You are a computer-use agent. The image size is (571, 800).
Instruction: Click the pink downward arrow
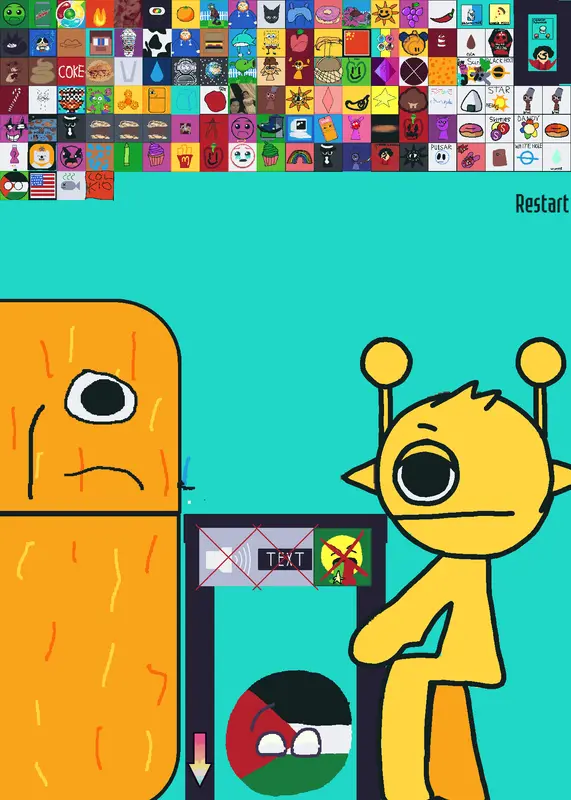pyautogui.click(x=200, y=759)
